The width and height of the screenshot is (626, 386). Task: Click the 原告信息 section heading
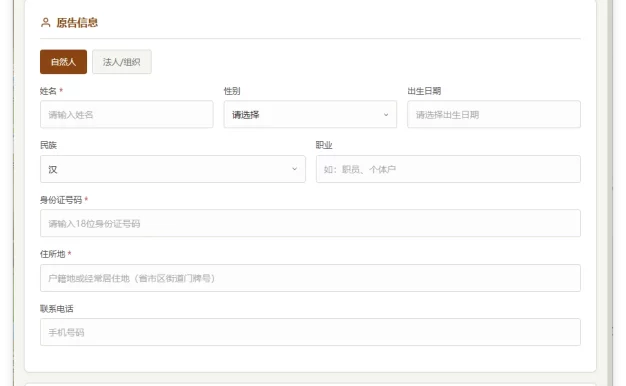(77, 23)
